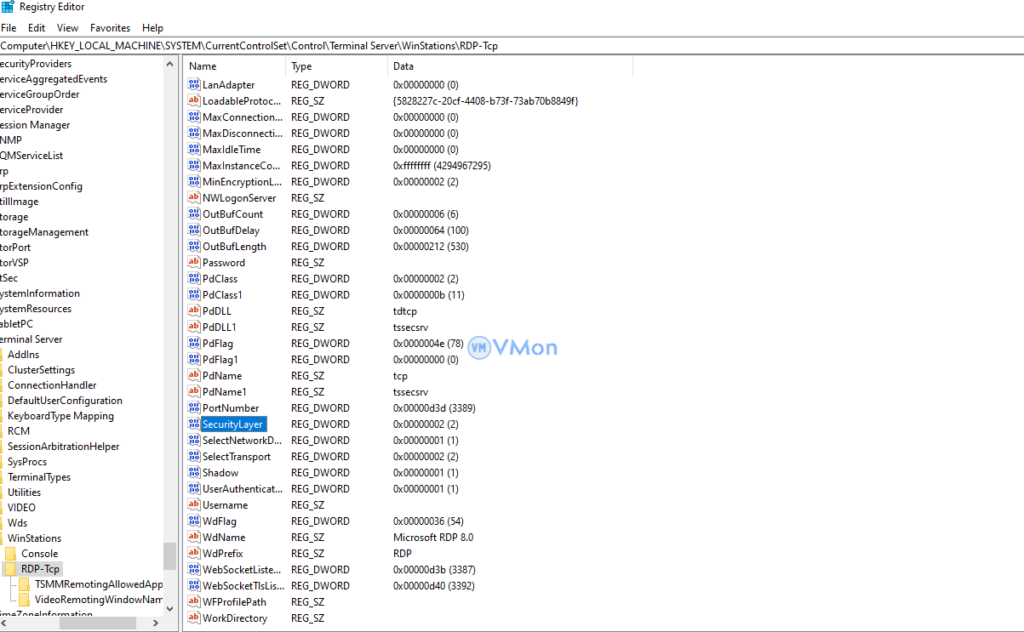Open the File menu

pyautogui.click(x=8, y=28)
